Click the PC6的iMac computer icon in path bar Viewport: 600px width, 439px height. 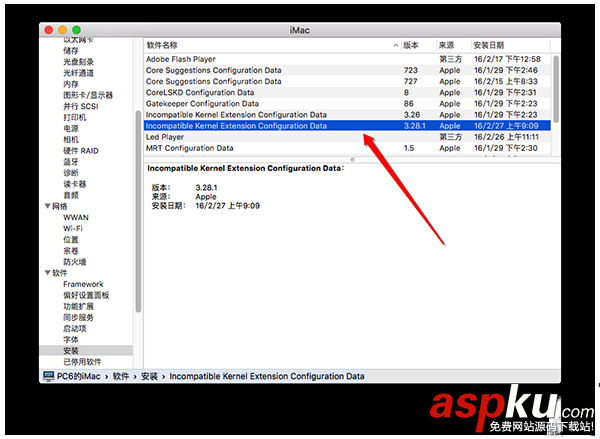coord(49,376)
